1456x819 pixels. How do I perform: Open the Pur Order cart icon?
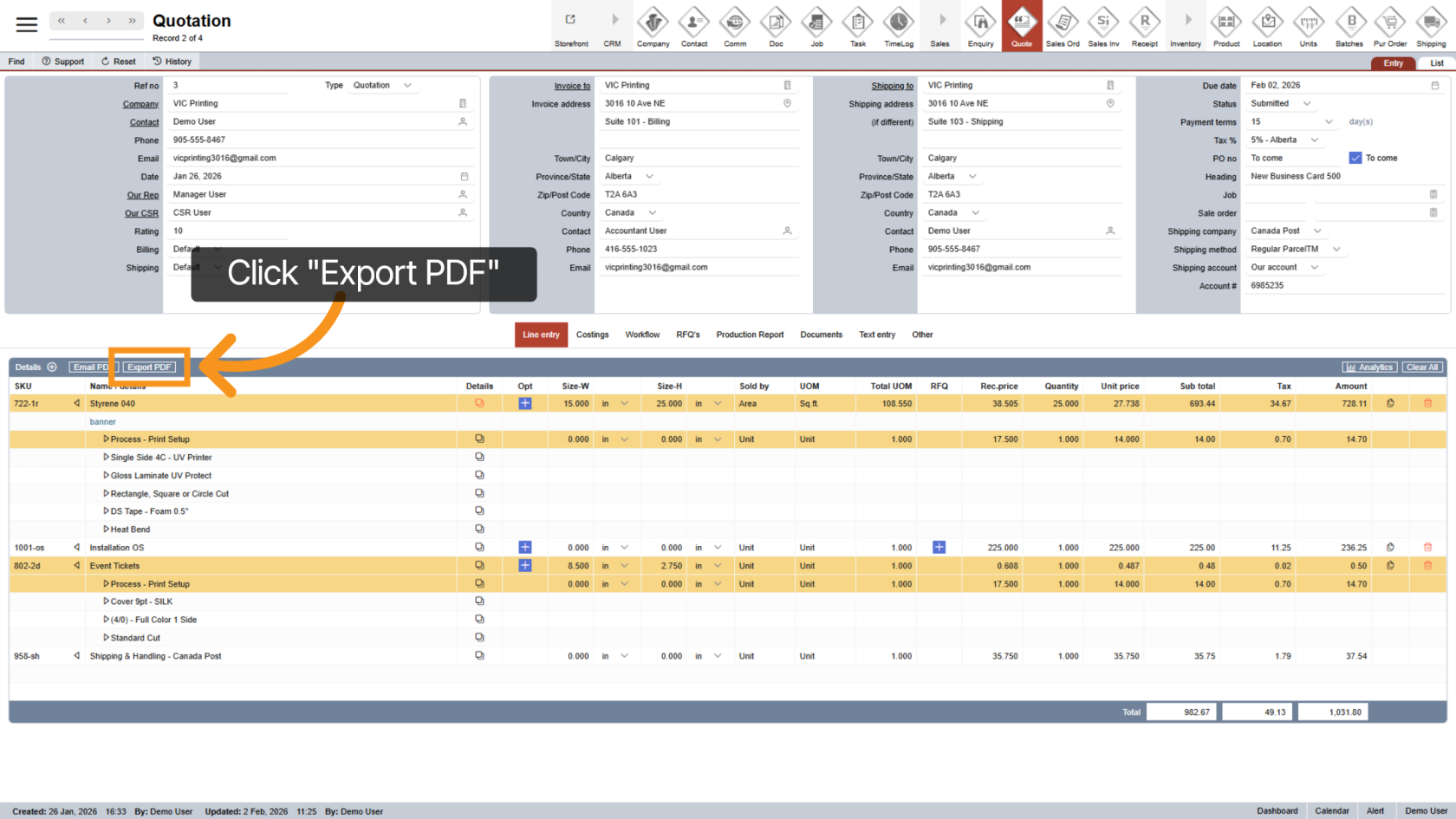(x=1390, y=26)
